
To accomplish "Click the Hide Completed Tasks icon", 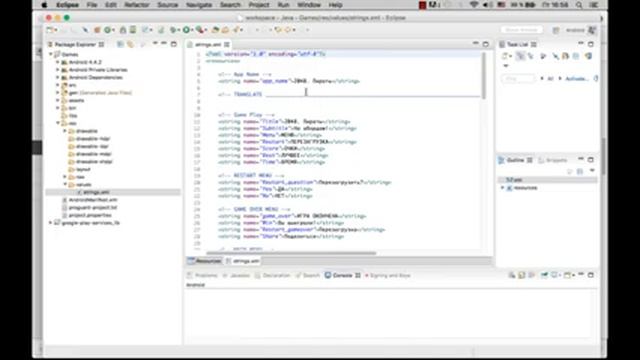I will coord(556,56).
